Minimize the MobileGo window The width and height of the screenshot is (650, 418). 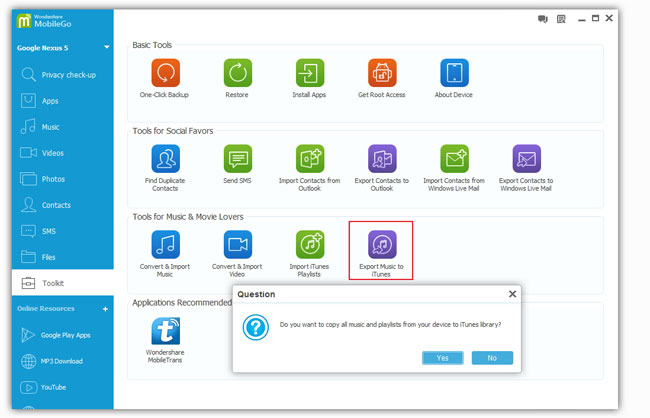pos(582,19)
